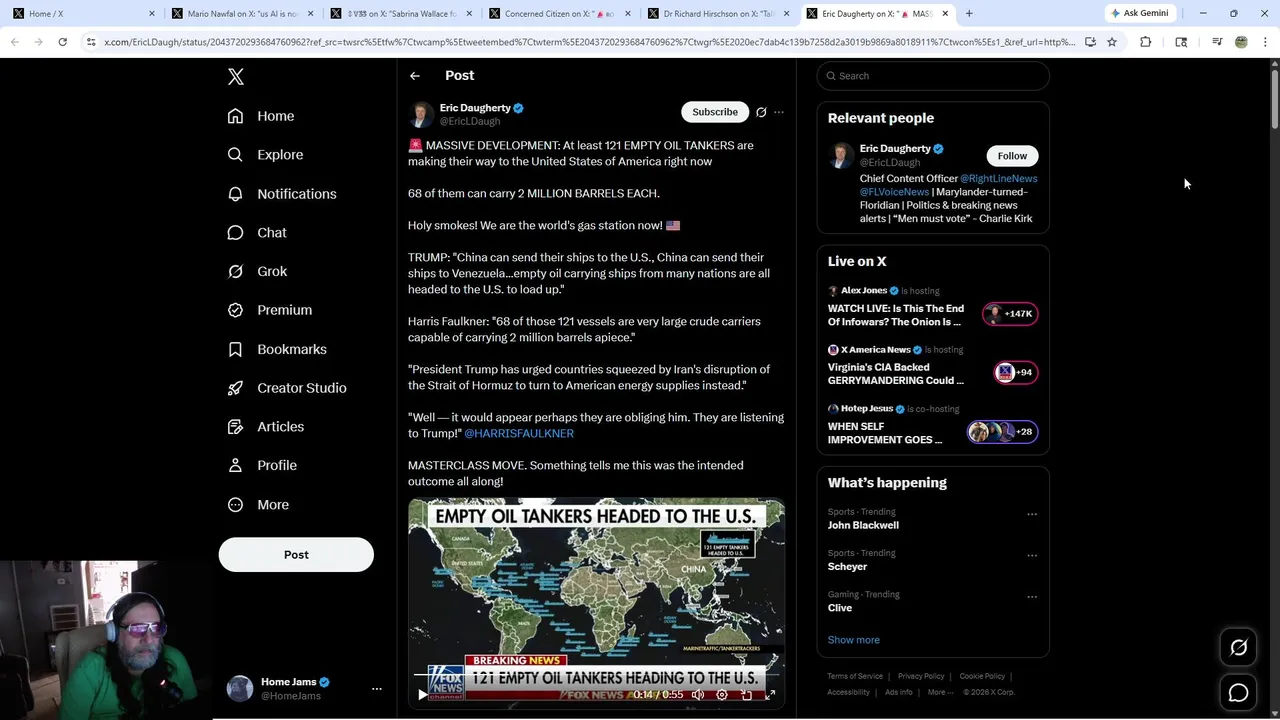Screen dimensions: 1280x720
Task: Open Creator Studio
Action: [x=287, y=388]
